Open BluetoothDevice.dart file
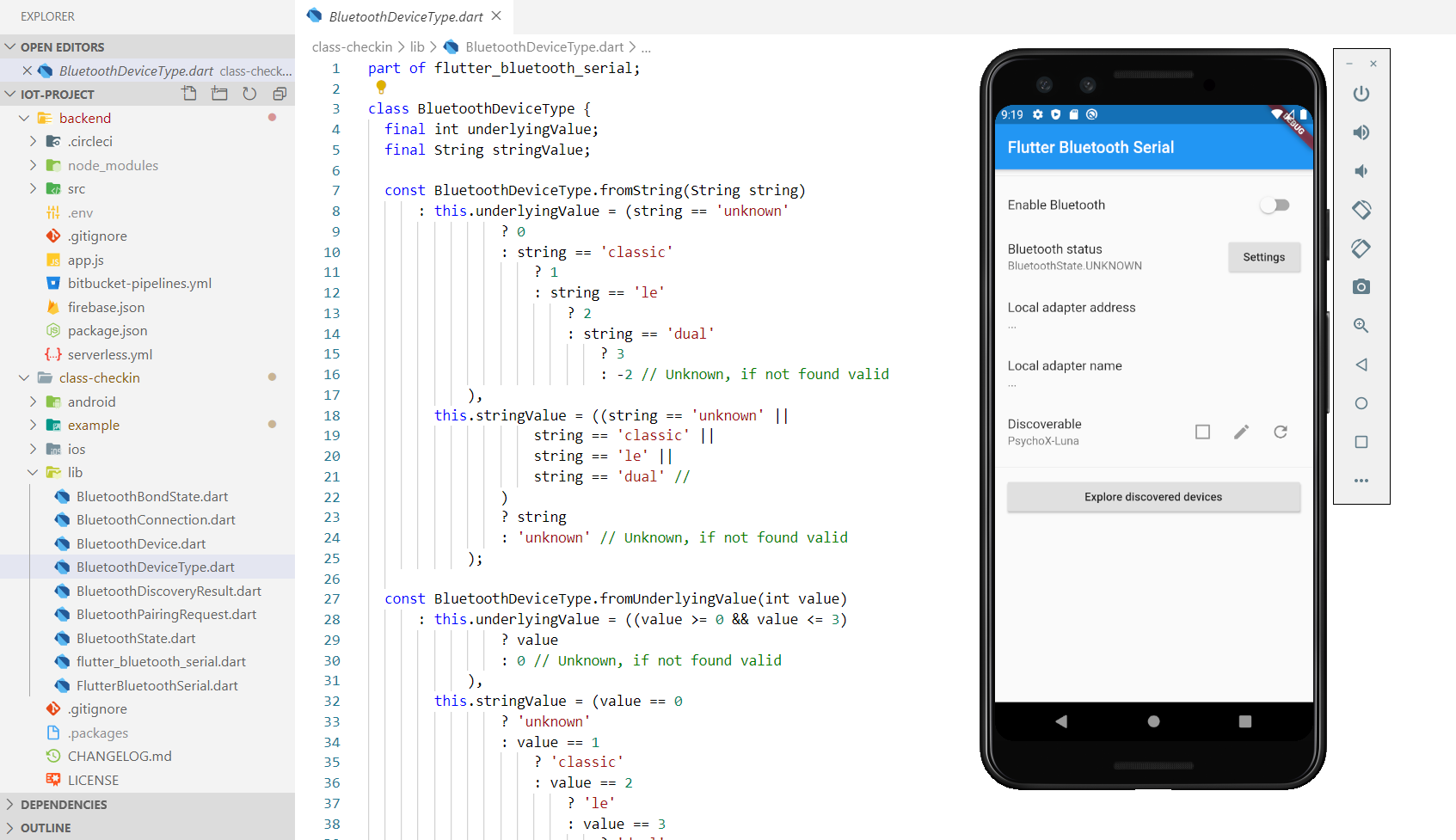This screenshot has width=1456, height=840. 141,543
